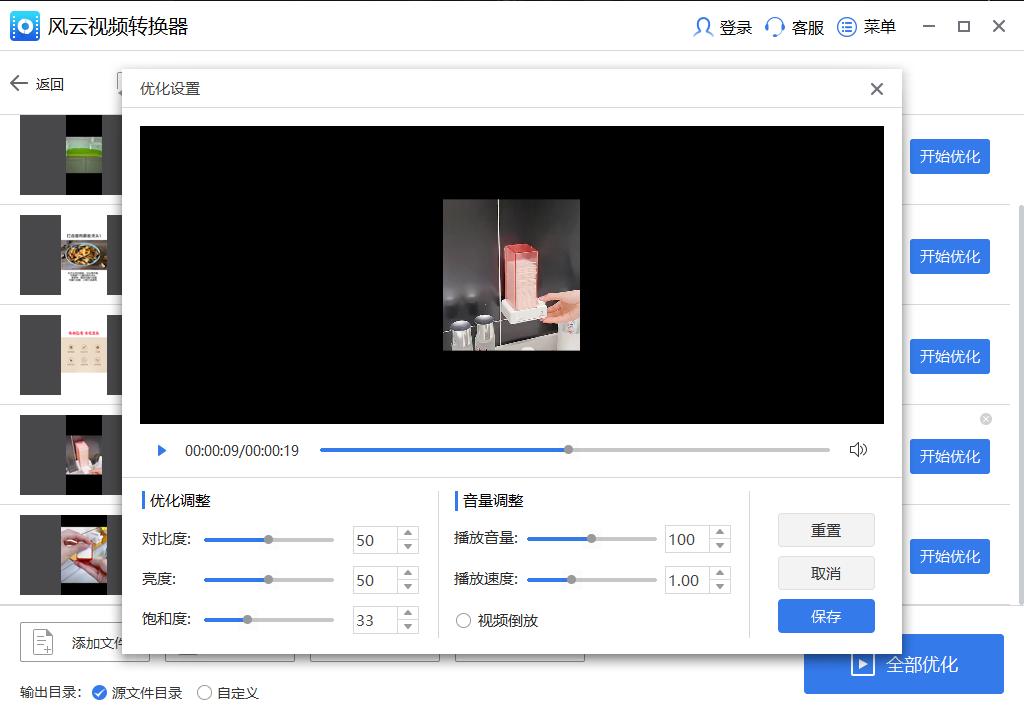The image size is (1024, 721).
Task: Open the 菜单 menu
Action: click(867, 27)
